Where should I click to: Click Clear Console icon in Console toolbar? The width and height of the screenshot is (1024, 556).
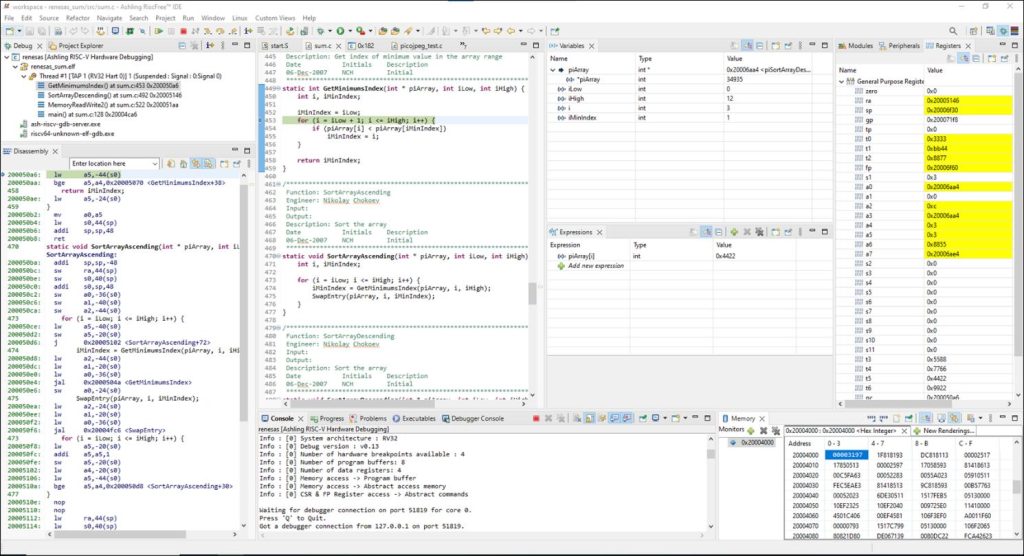pyautogui.click(x=577, y=418)
